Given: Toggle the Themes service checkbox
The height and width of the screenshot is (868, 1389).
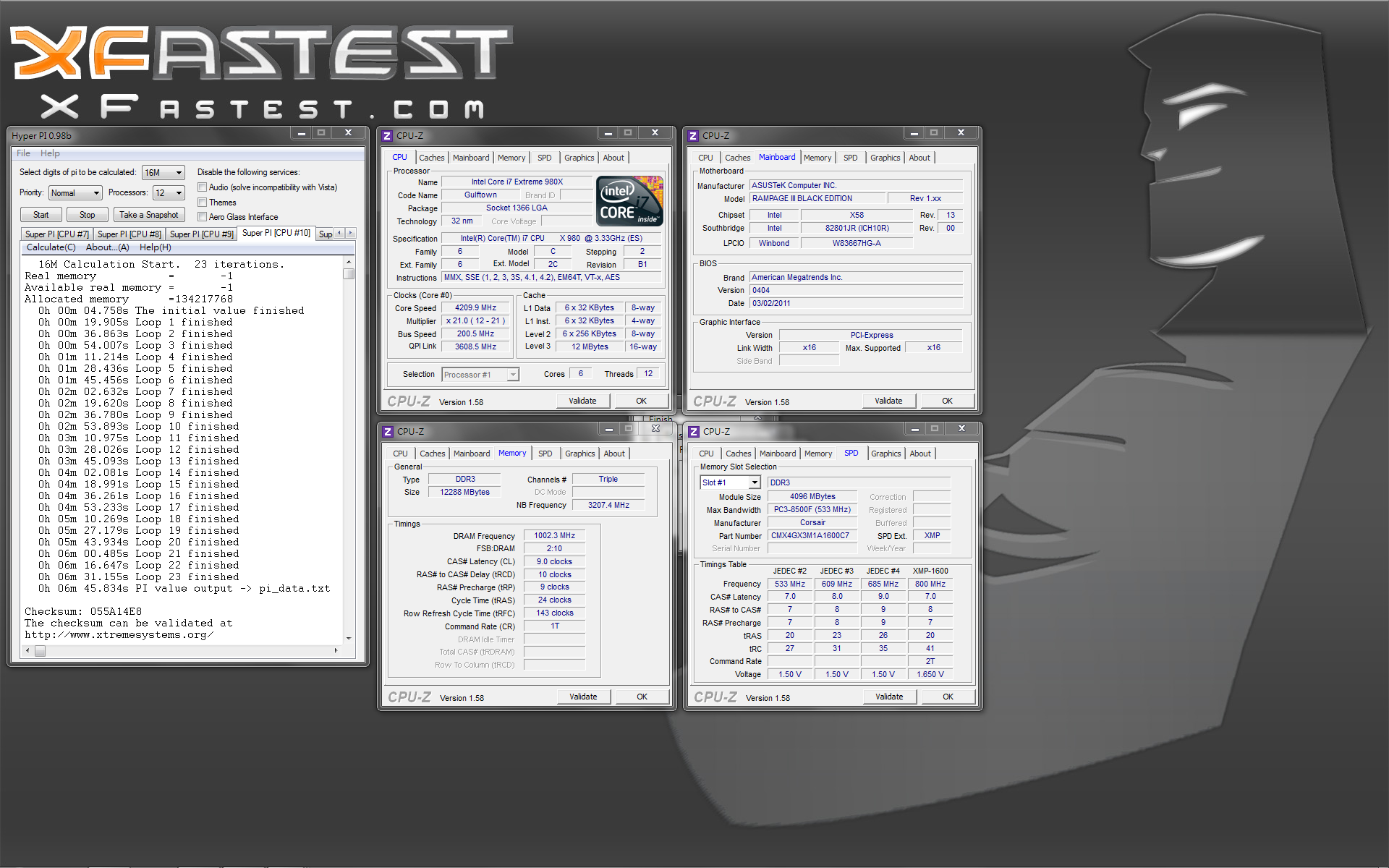Looking at the screenshot, I should 203,203.
